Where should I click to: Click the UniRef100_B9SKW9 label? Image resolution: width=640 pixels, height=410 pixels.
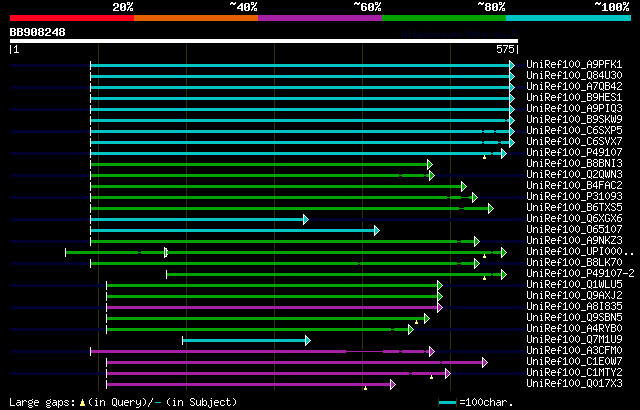click(574, 120)
